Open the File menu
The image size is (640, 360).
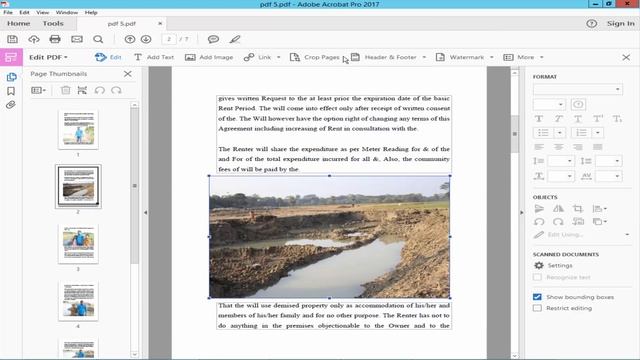tap(8, 13)
